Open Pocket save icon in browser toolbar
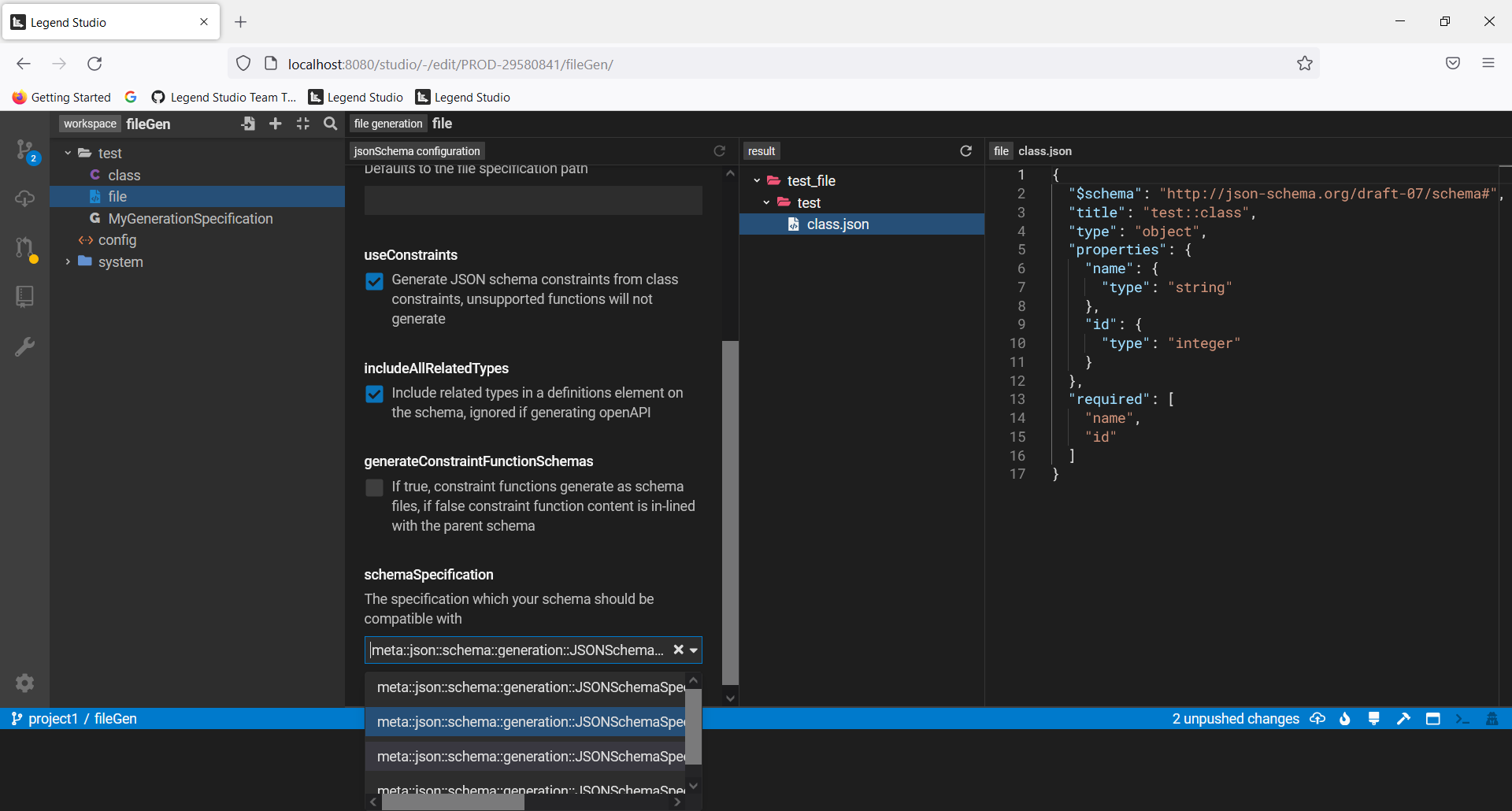Image resolution: width=1512 pixels, height=811 pixels. (x=1453, y=63)
